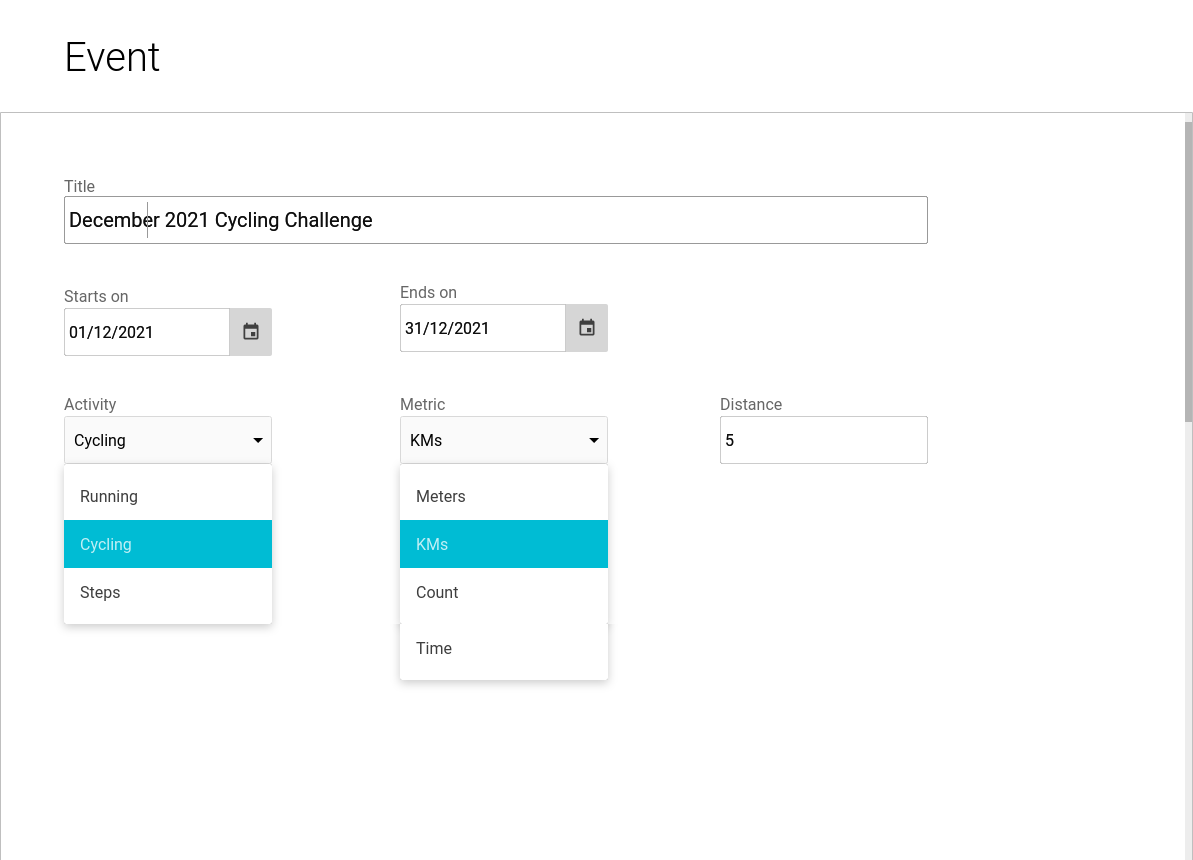Focus the Ends on date field
1193x860 pixels.
(482, 328)
